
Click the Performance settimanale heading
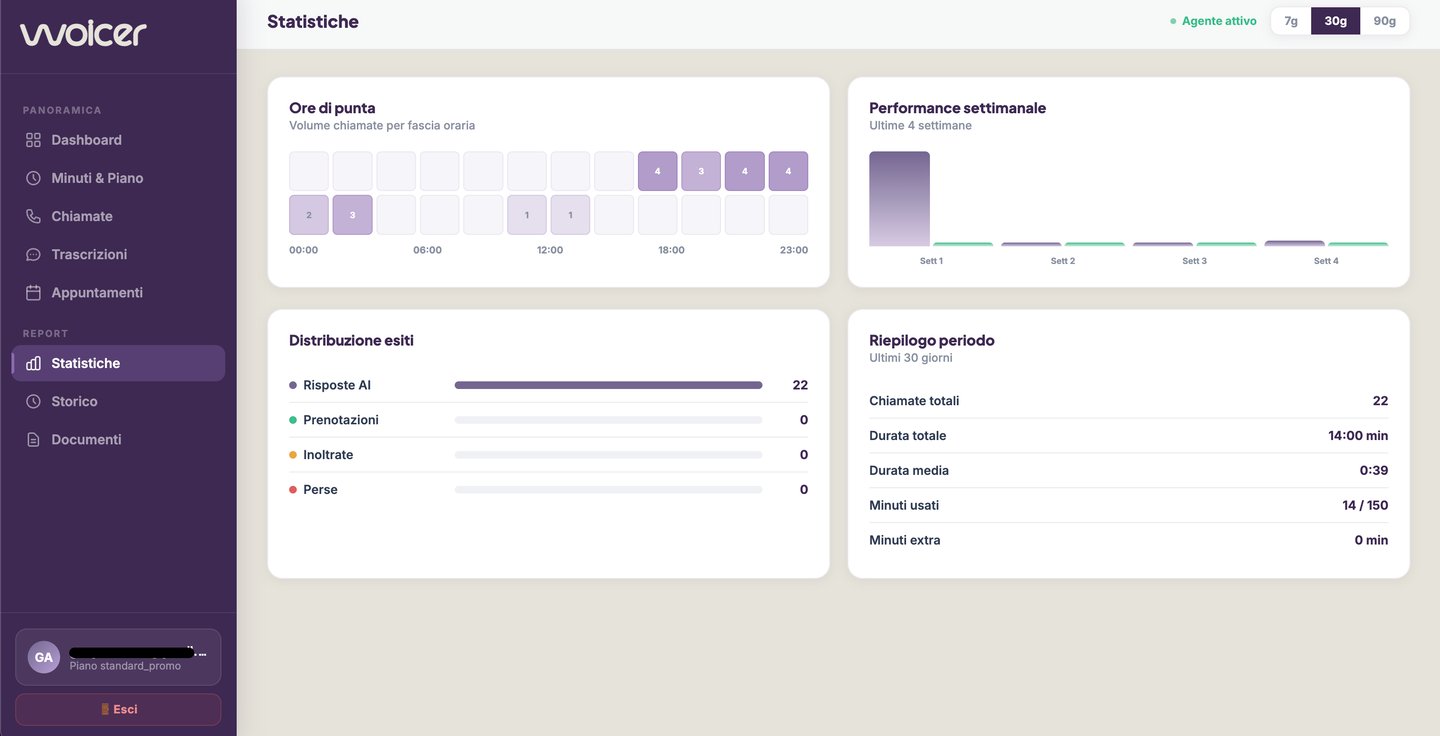pyautogui.click(x=957, y=108)
